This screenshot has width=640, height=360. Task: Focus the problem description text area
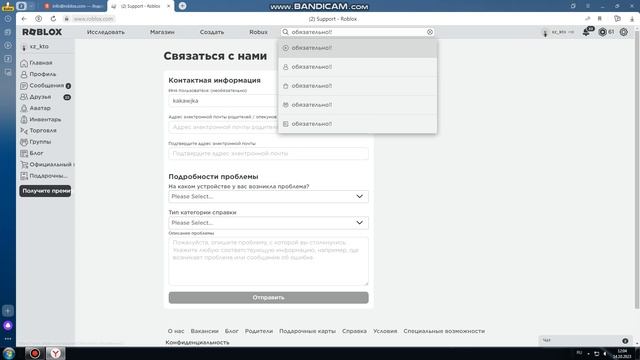click(x=268, y=261)
